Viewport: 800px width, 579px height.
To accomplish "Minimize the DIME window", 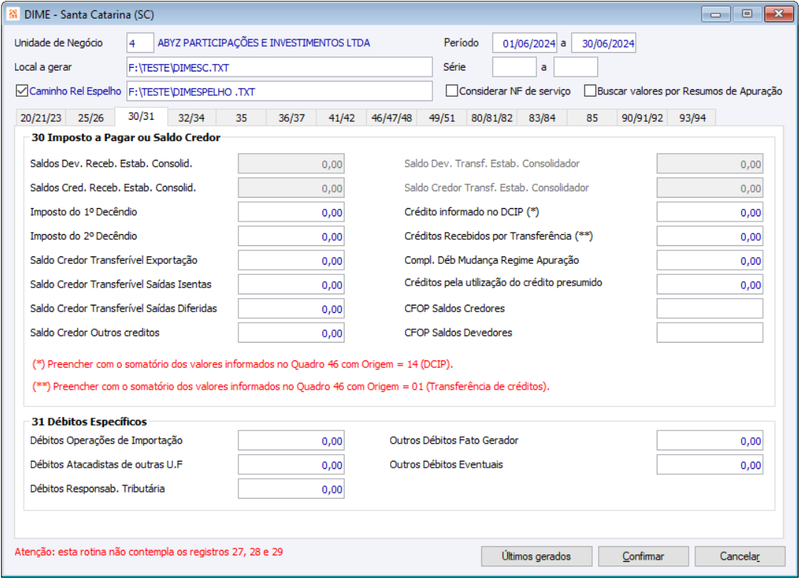I will [x=716, y=14].
